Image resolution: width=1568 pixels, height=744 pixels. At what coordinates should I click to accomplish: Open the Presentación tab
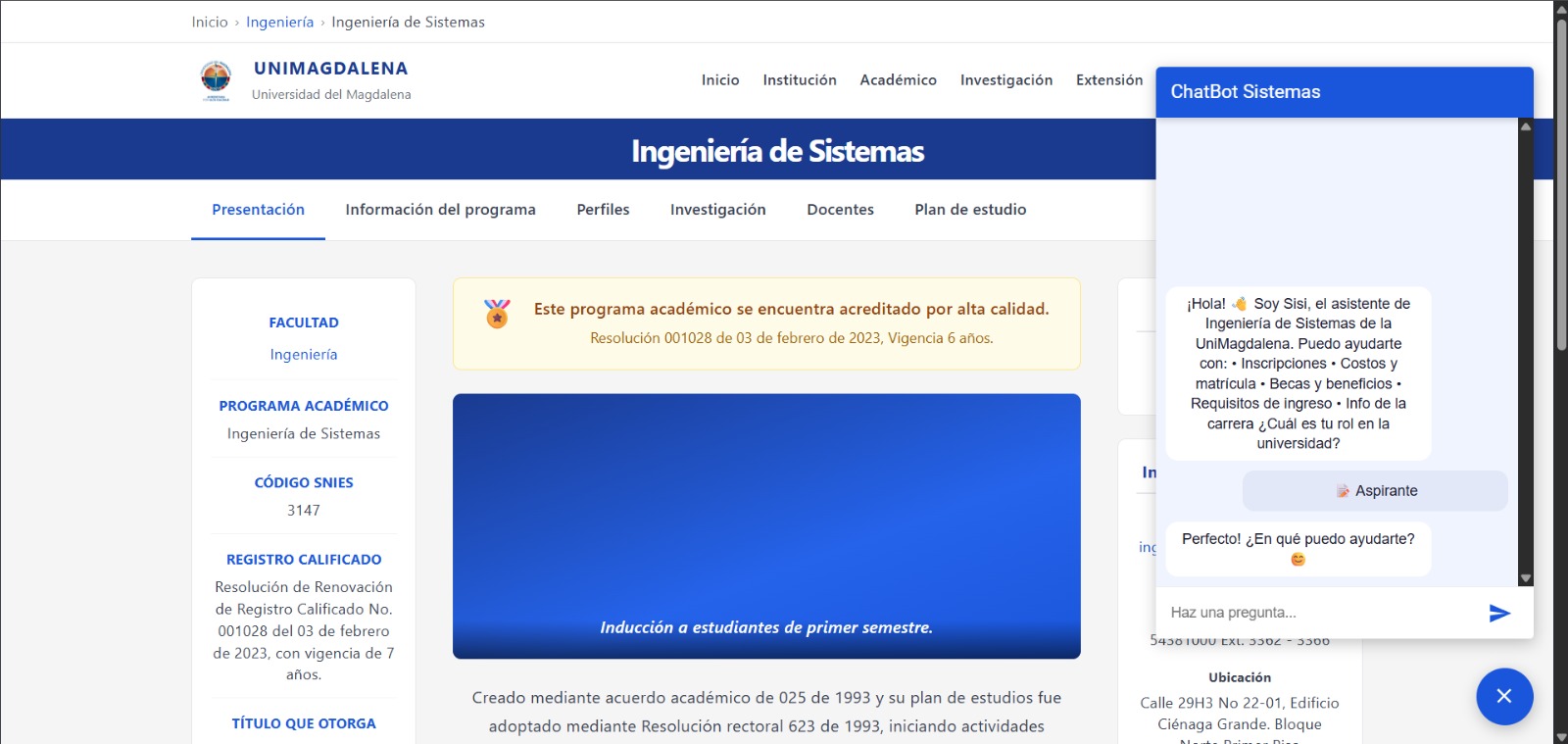258,210
